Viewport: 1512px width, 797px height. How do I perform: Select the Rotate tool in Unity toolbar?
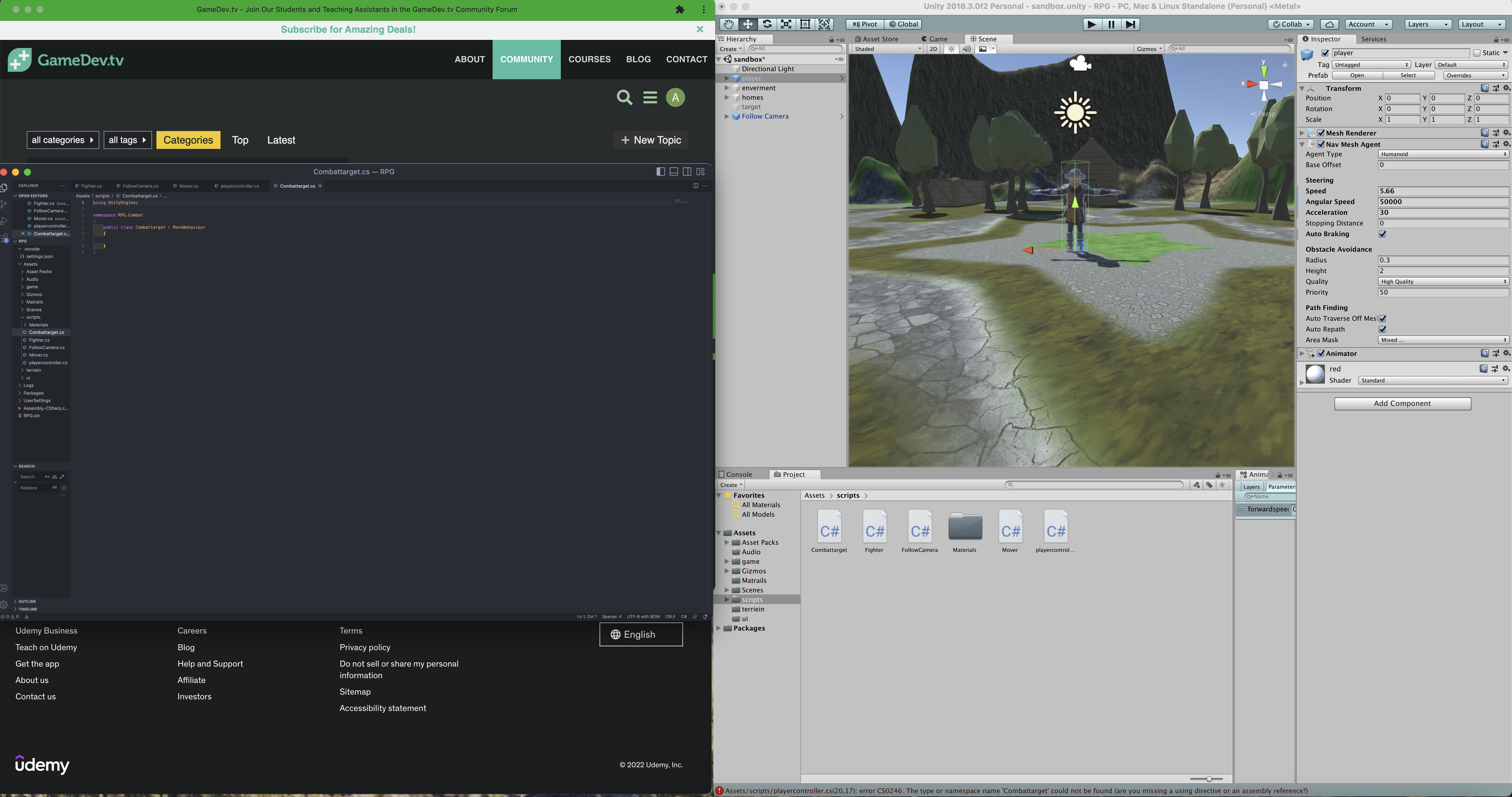tap(766, 24)
